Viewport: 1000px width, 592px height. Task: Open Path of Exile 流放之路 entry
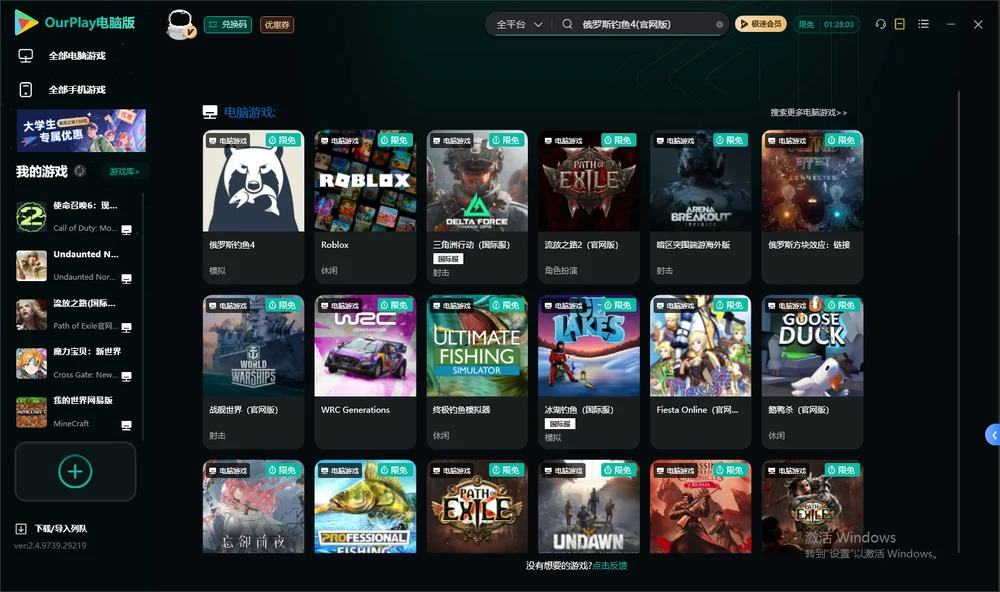[x=75, y=314]
